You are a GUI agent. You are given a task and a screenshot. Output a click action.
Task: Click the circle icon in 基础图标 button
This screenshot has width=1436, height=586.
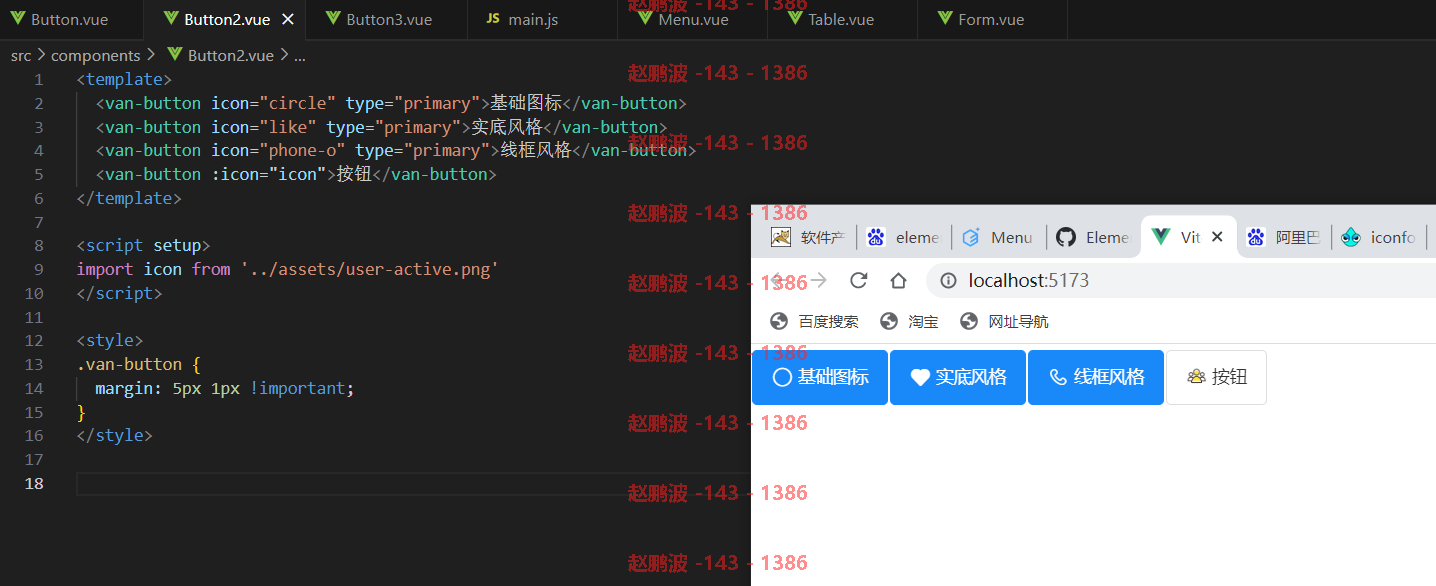(x=782, y=377)
